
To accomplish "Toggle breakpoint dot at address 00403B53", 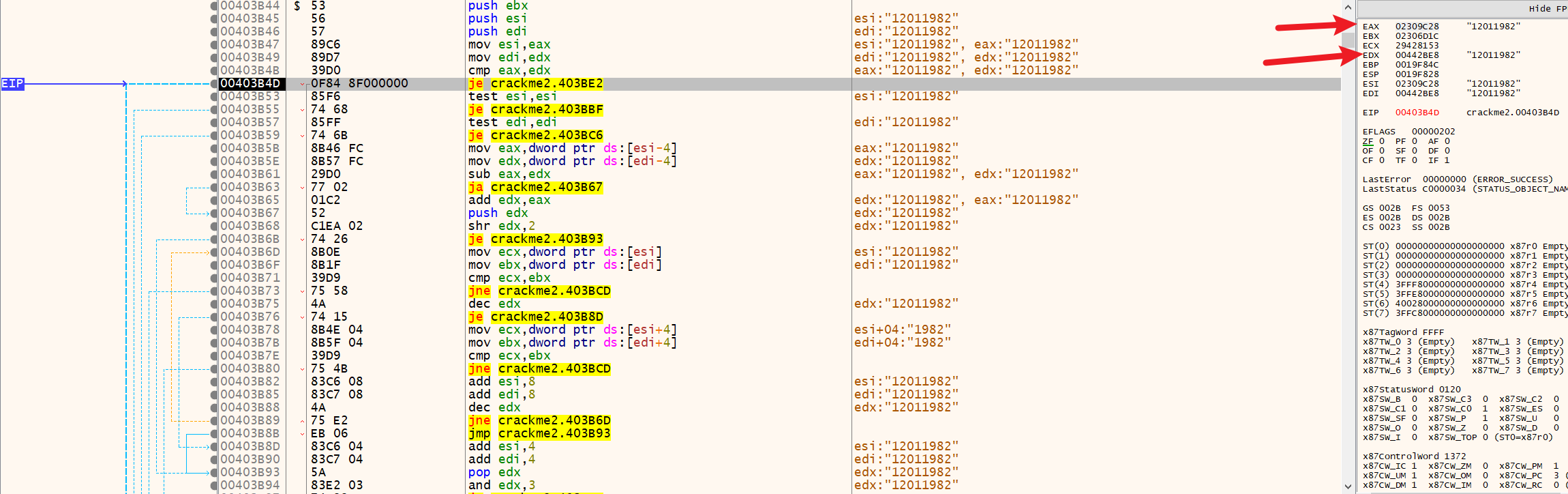I will [214, 97].
